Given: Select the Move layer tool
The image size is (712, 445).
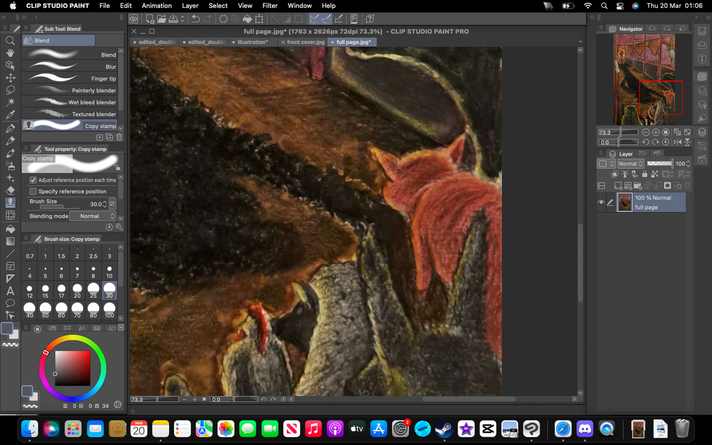Looking at the screenshot, I should click(x=10, y=78).
